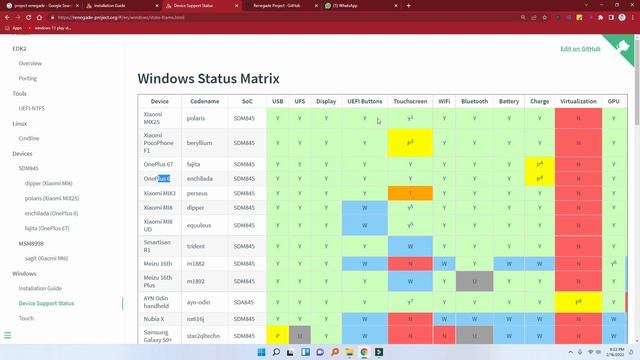Open Installation Guide in the sidebar
This screenshot has height=360, width=640.
coord(40,288)
